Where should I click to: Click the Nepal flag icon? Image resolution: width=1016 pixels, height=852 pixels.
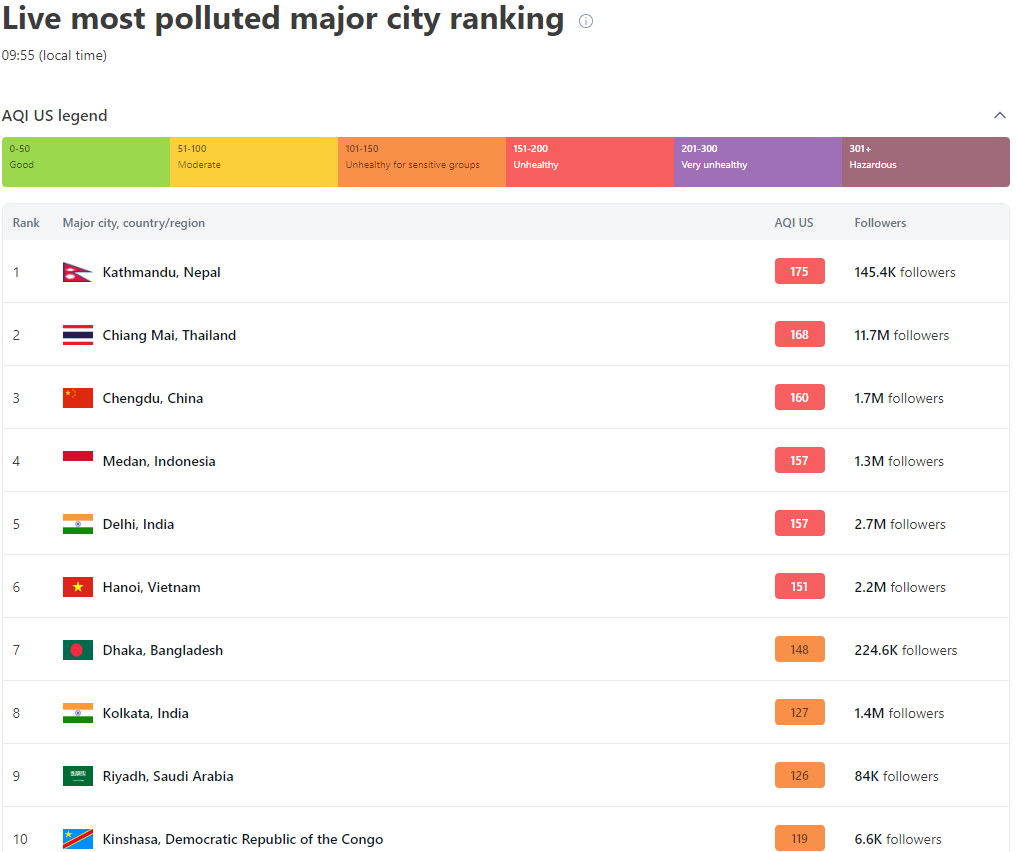[77, 272]
